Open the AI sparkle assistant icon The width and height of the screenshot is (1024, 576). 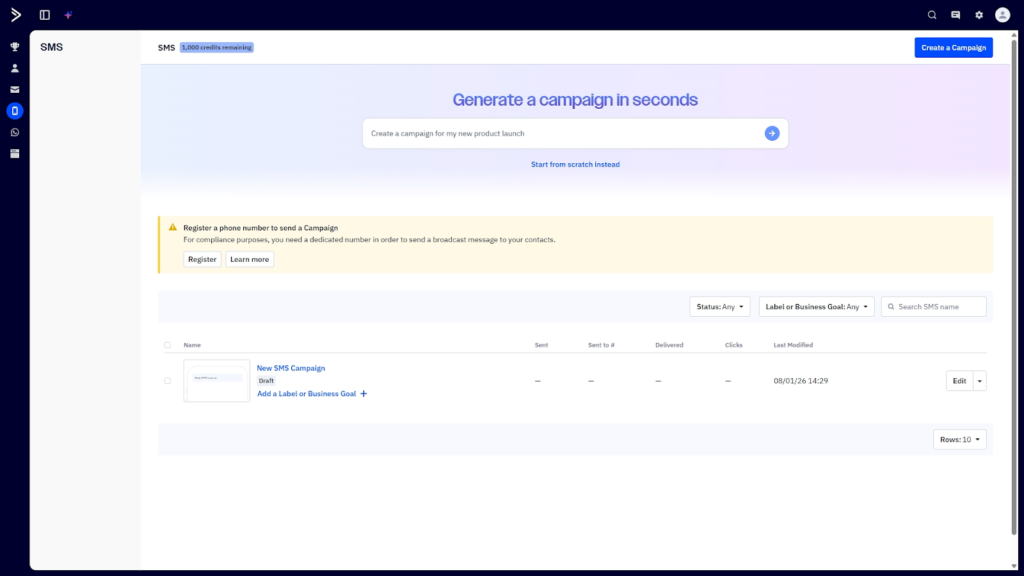[68, 15]
